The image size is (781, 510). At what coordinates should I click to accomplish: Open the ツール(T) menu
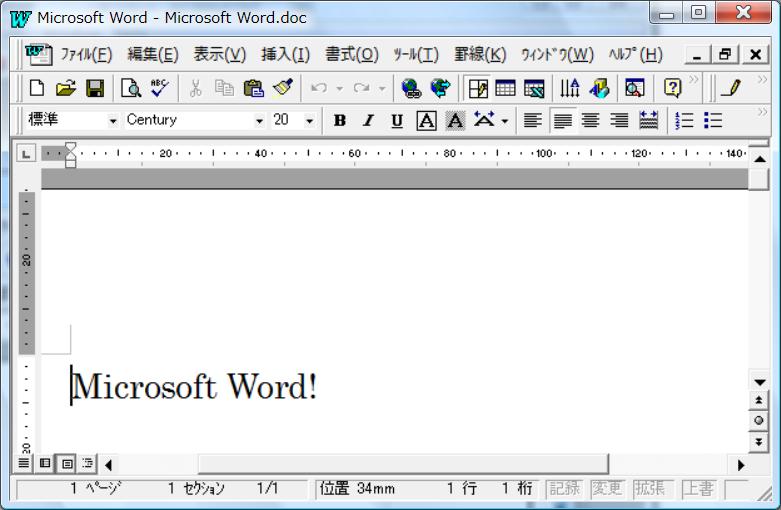(416, 54)
